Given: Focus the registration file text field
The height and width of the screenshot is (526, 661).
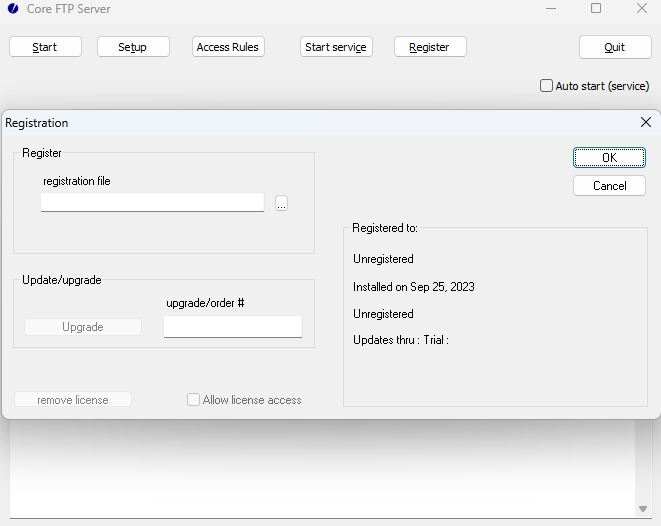Looking at the screenshot, I should [152, 202].
